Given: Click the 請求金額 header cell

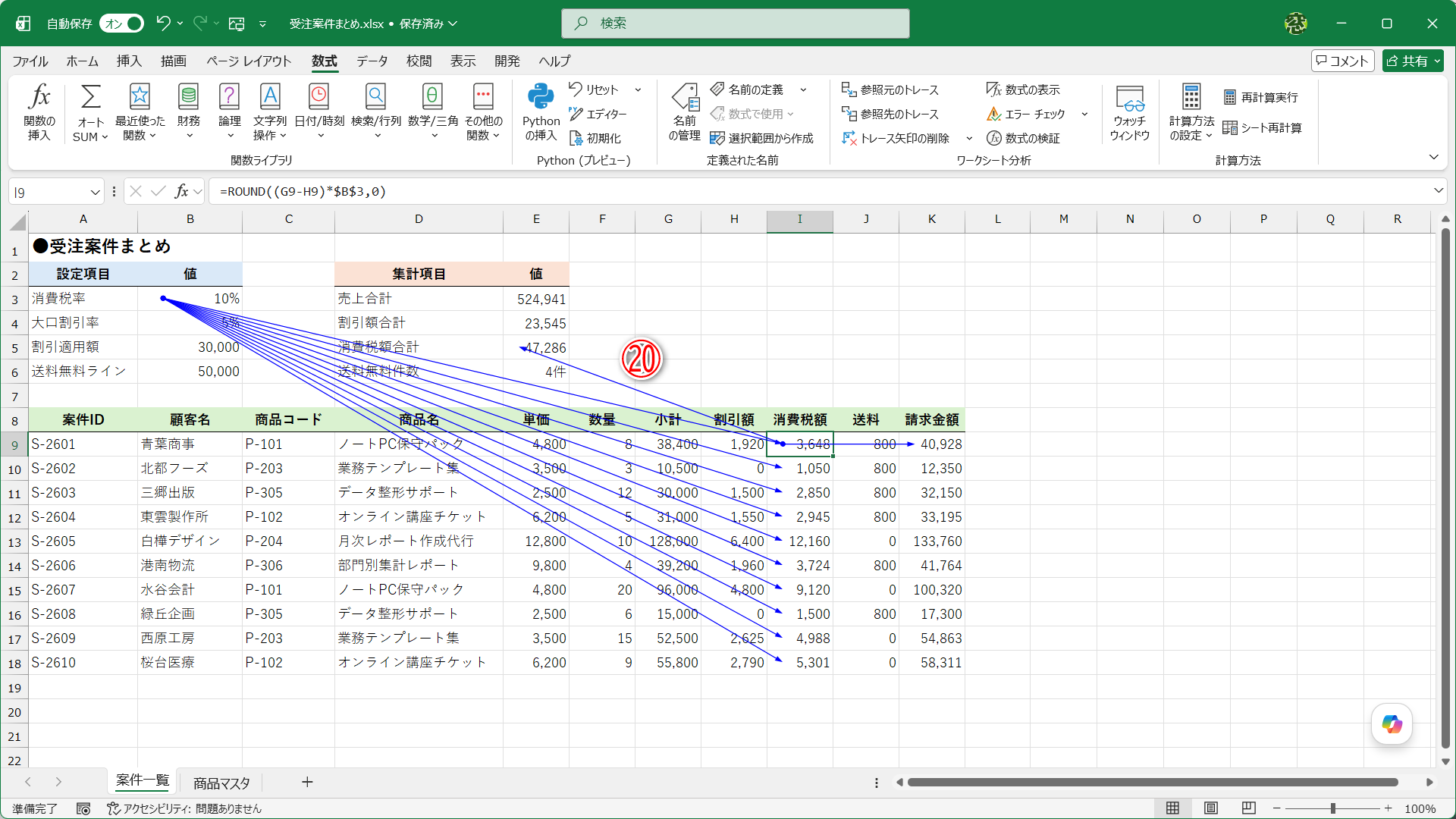Looking at the screenshot, I should tap(931, 420).
